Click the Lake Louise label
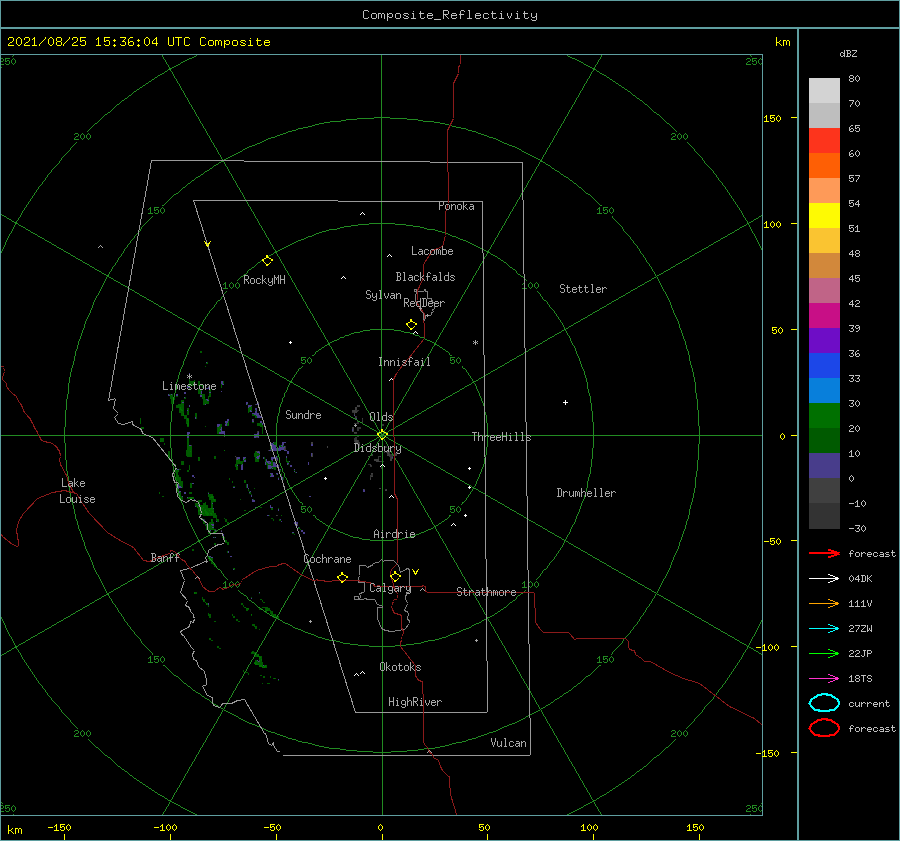900x841 pixels. pyautogui.click(x=77, y=491)
